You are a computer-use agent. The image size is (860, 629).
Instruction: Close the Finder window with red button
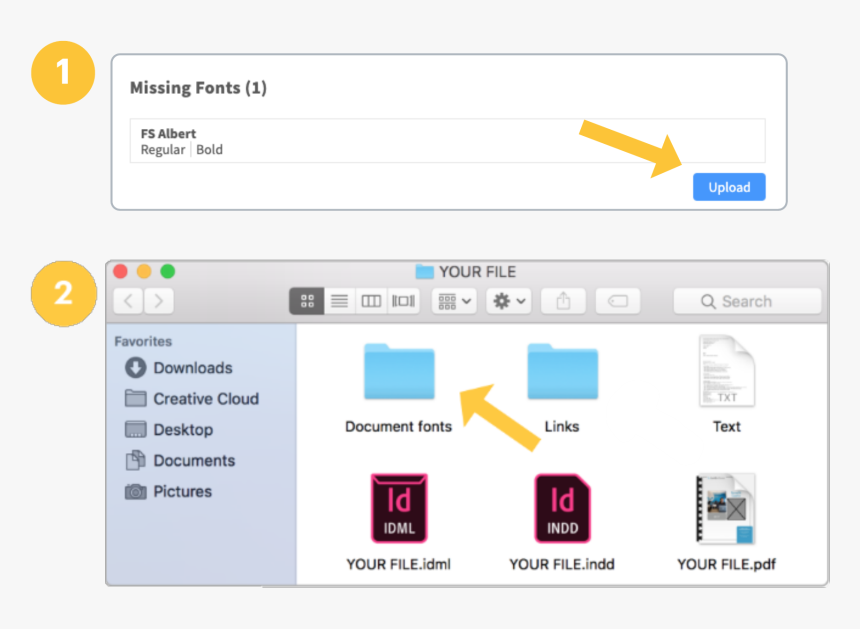coord(121,271)
